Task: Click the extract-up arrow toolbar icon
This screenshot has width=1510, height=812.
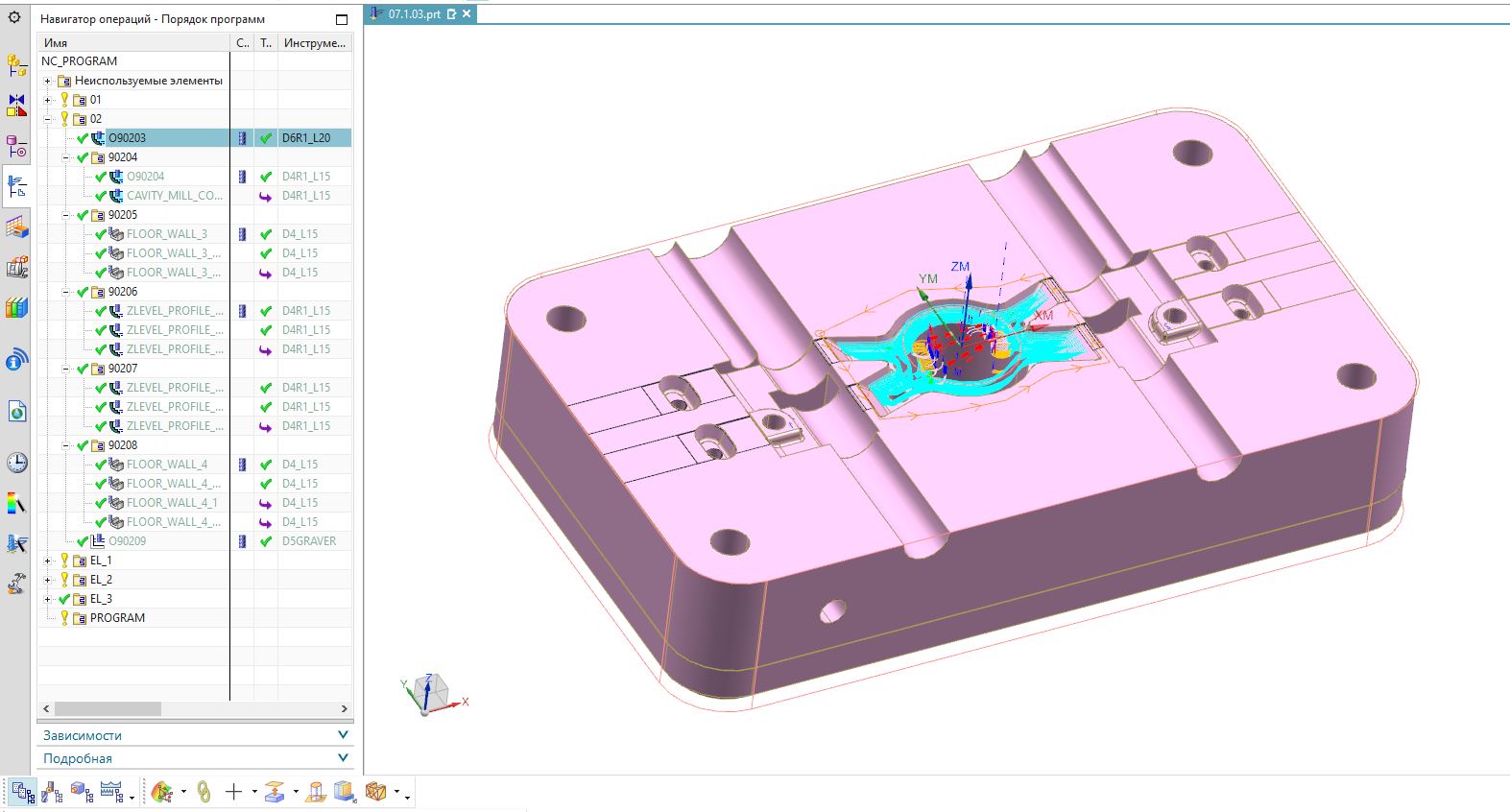Action: click(x=275, y=792)
